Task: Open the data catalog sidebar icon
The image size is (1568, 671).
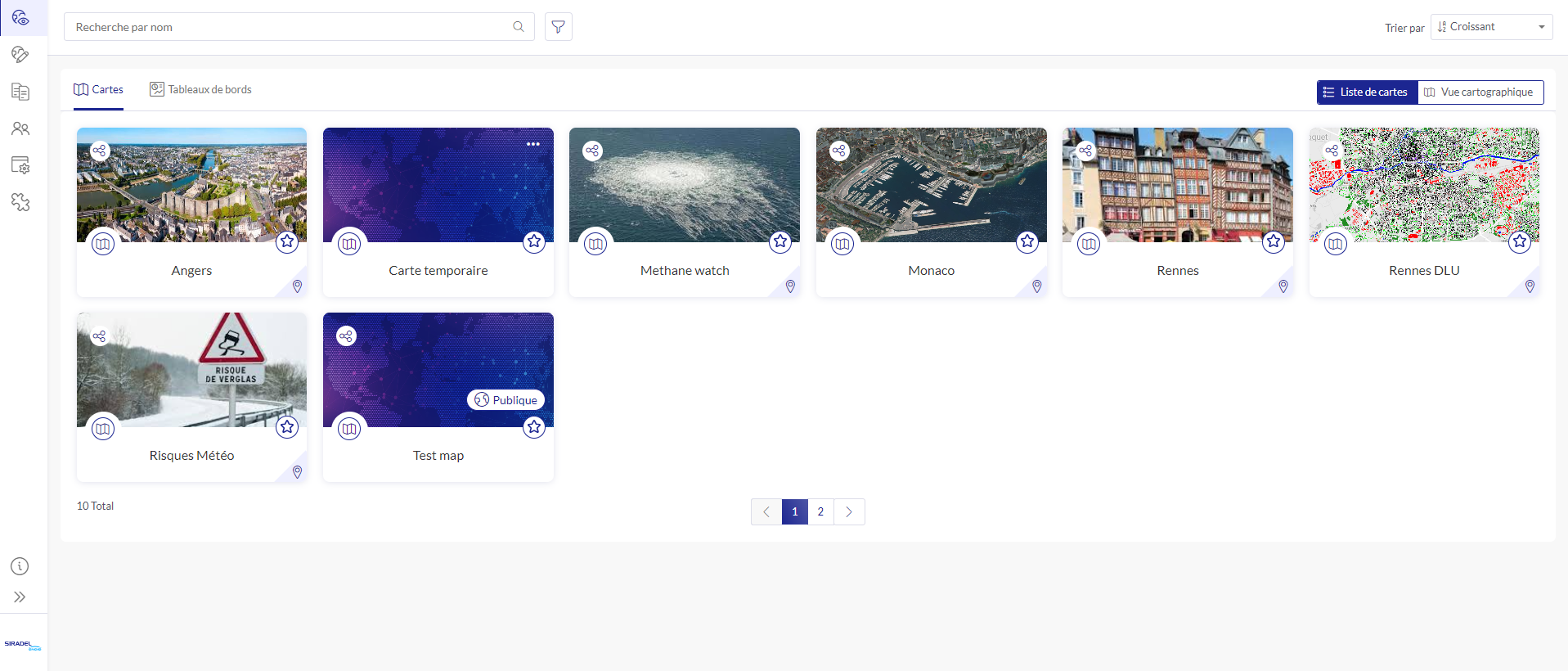Action: pyautogui.click(x=20, y=92)
